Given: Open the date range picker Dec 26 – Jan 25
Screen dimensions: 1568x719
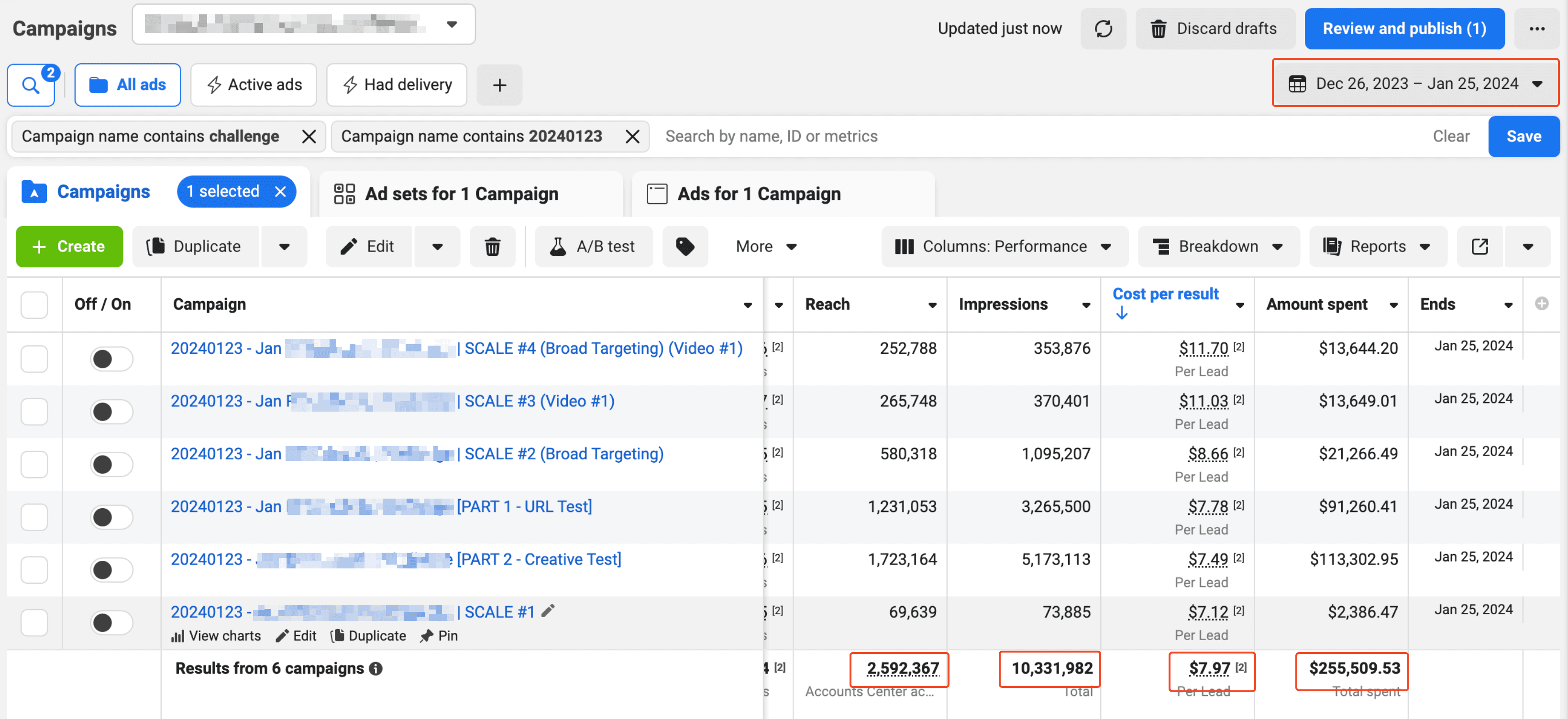Looking at the screenshot, I should click(1415, 83).
